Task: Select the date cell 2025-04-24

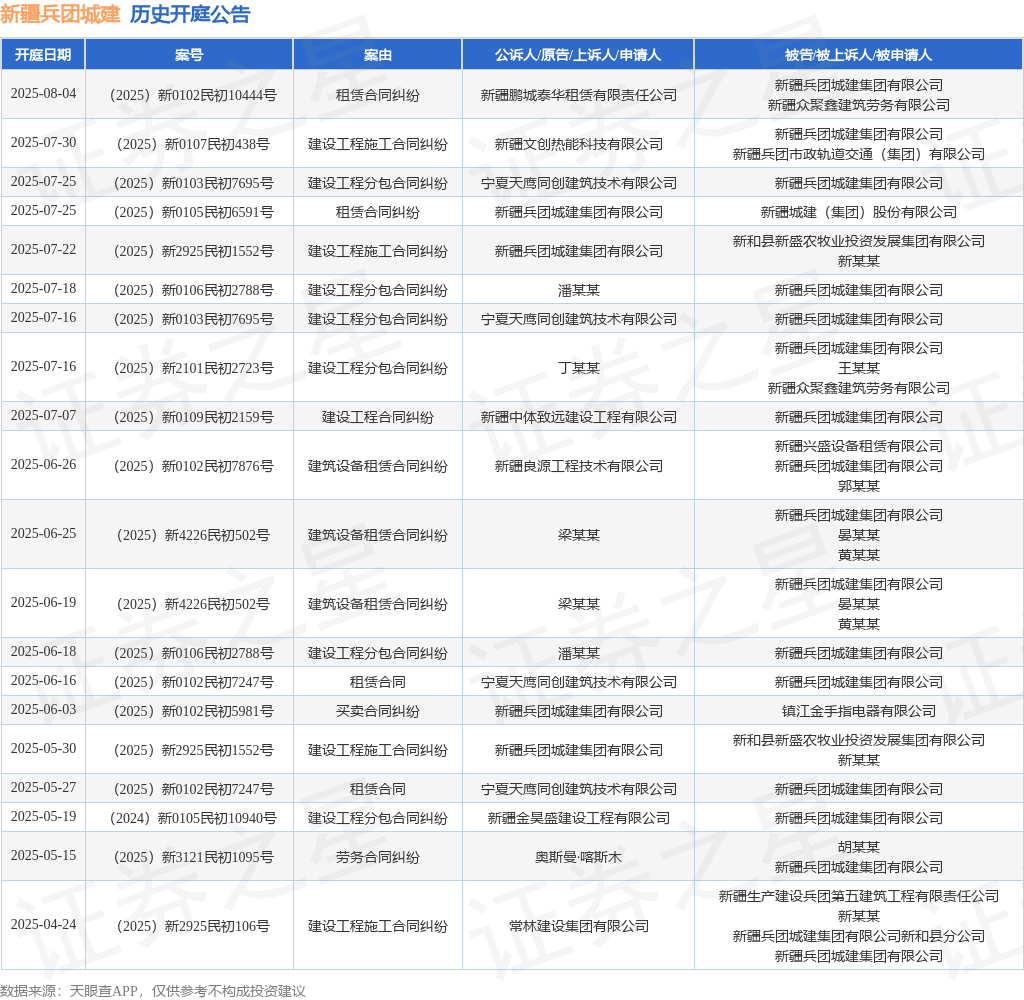Action: [x=43, y=925]
